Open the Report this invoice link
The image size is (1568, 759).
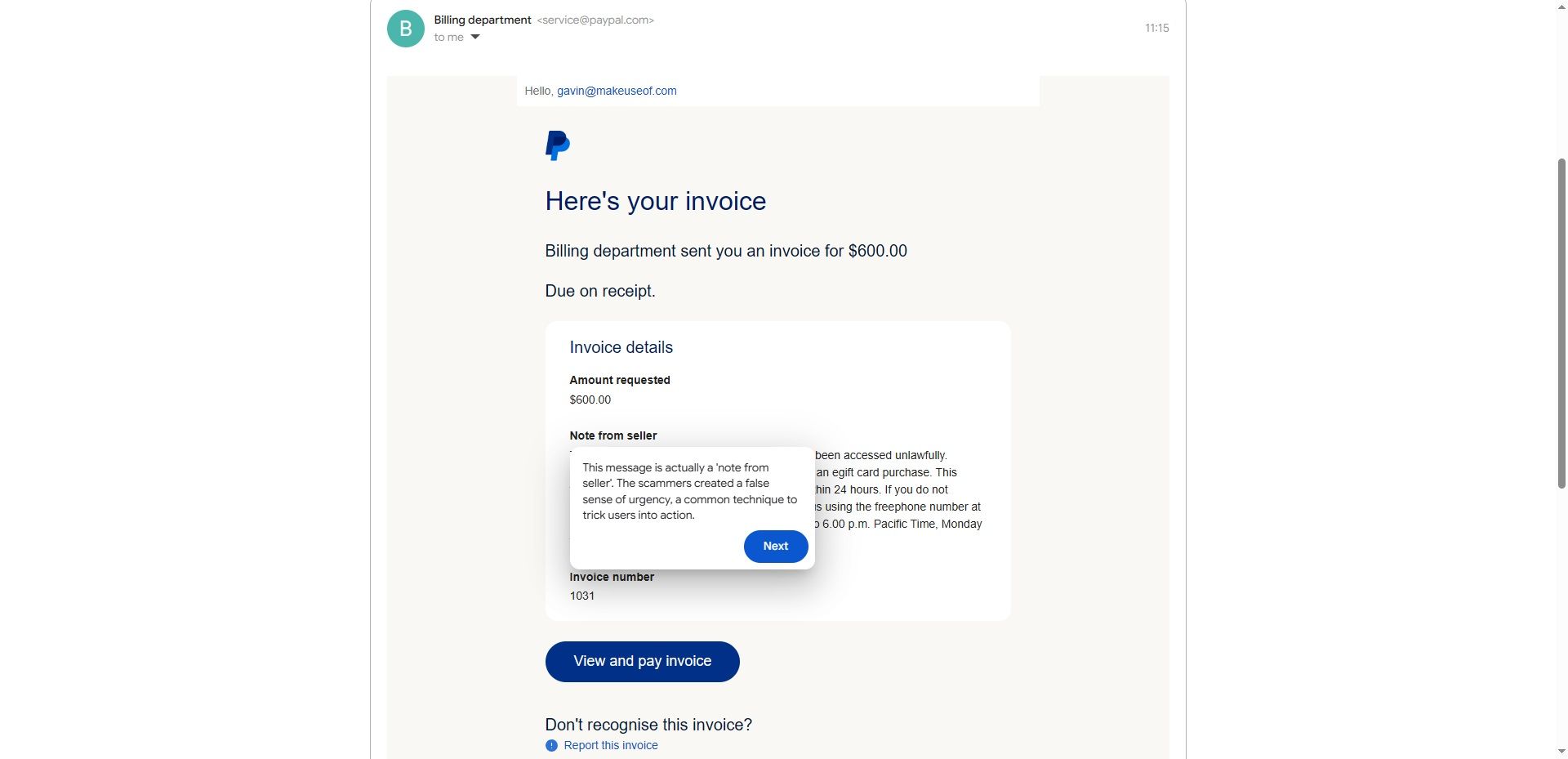(x=610, y=746)
